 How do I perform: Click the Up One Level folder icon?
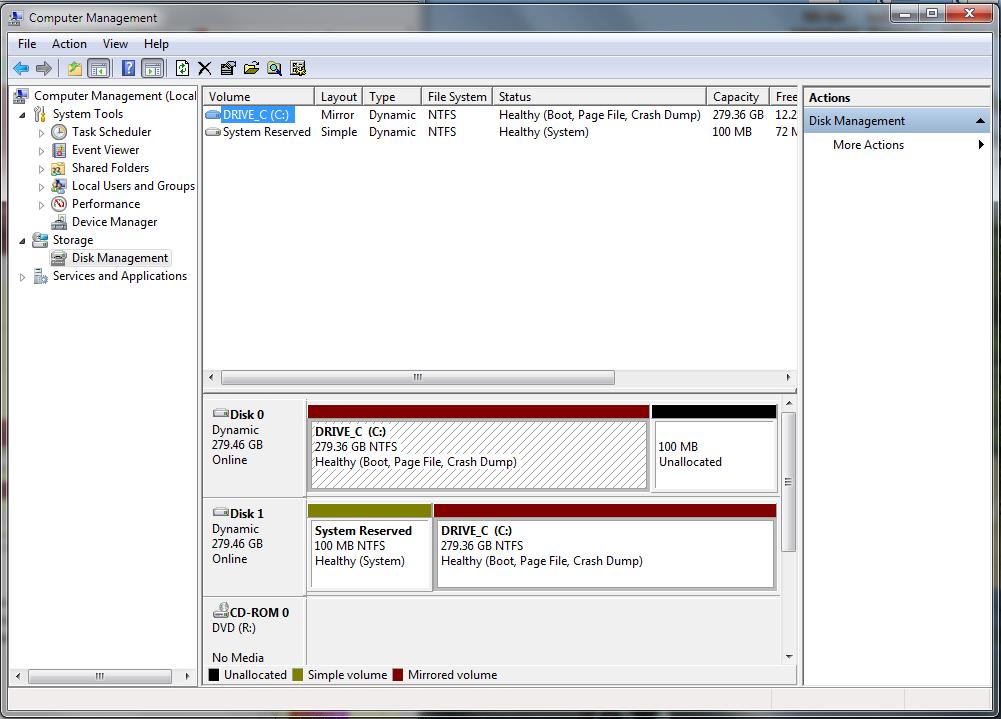coord(75,68)
